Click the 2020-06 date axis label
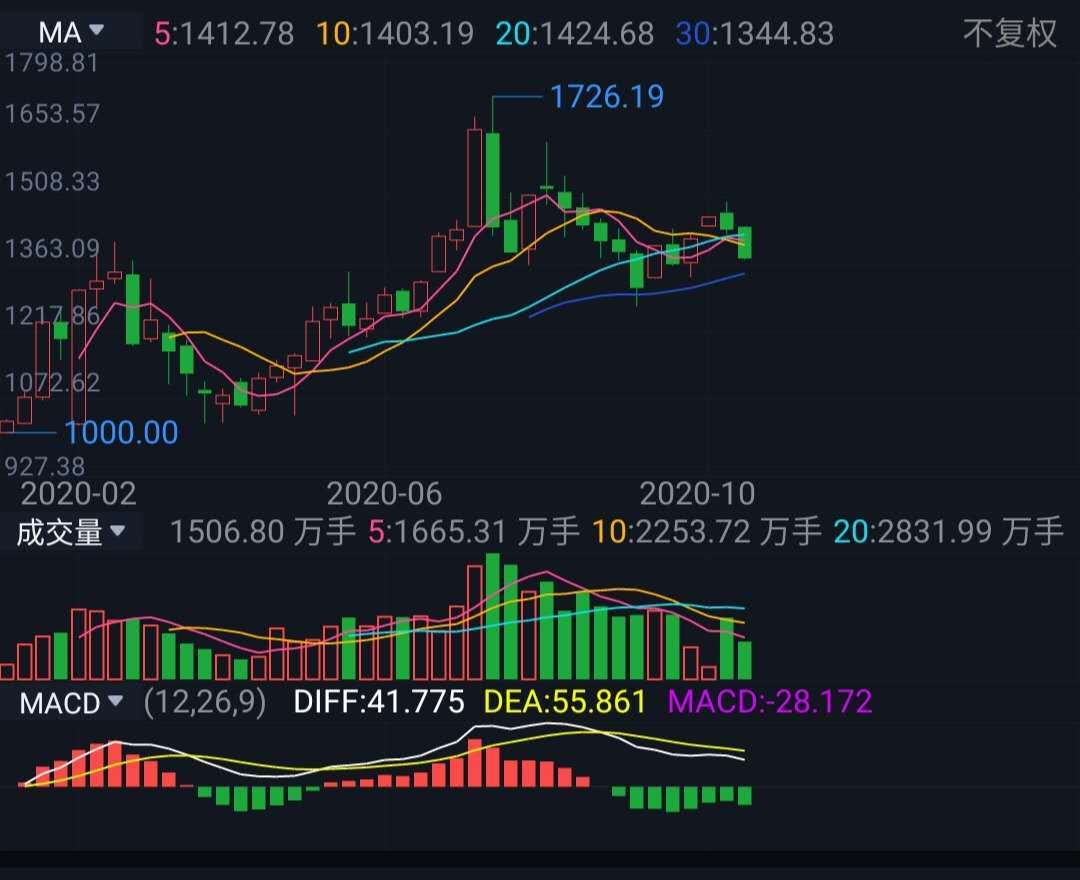1080x880 pixels. [384, 494]
